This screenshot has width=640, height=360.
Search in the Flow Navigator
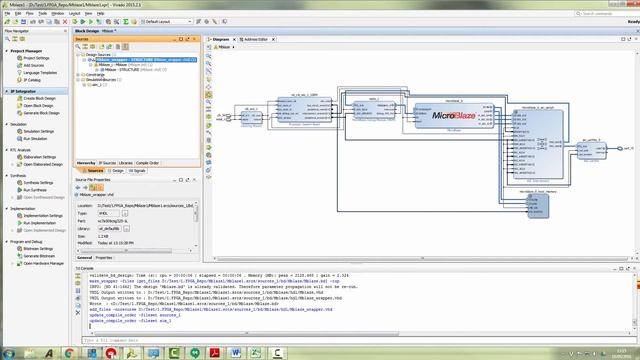point(7,39)
